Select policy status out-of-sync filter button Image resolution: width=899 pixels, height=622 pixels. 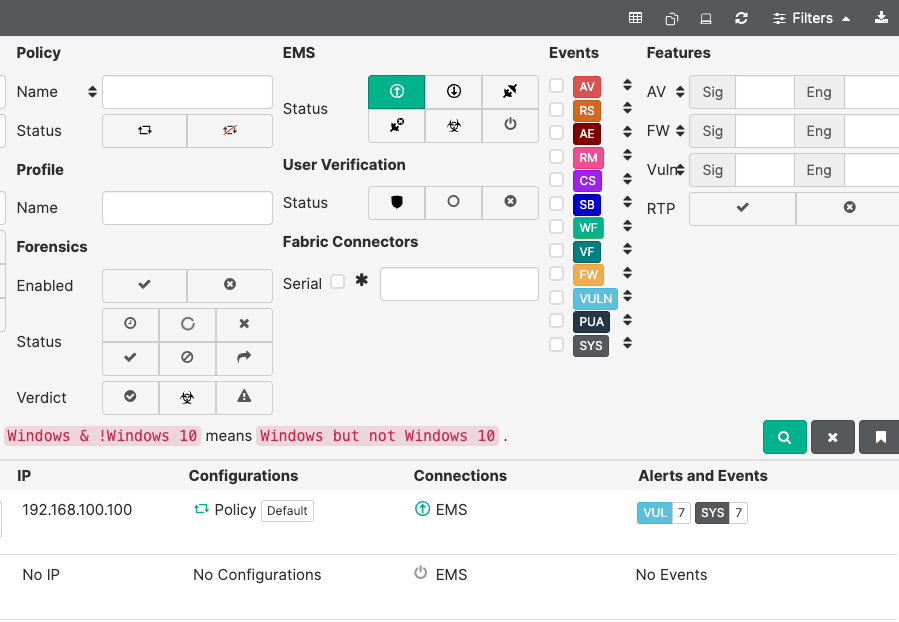coord(230,131)
